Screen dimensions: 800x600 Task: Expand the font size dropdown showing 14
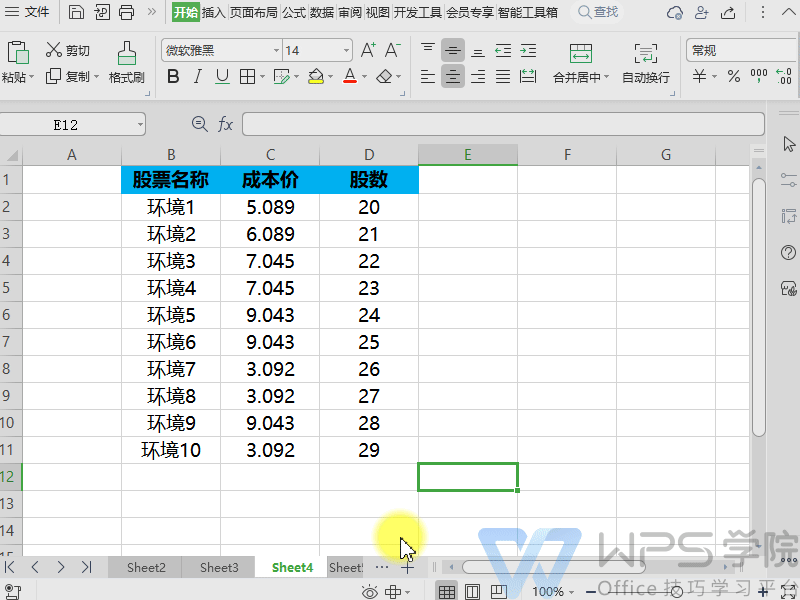point(346,50)
